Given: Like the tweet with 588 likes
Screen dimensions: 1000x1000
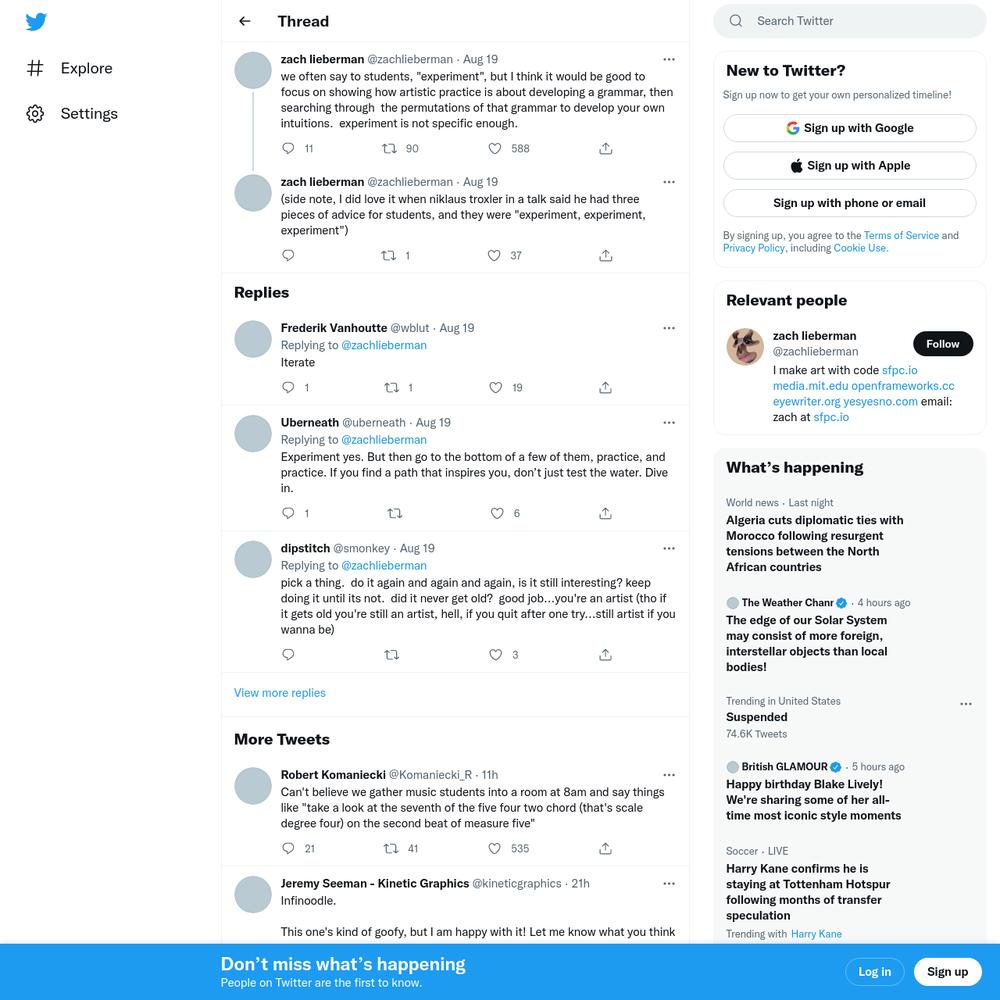Looking at the screenshot, I should [494, 149].
